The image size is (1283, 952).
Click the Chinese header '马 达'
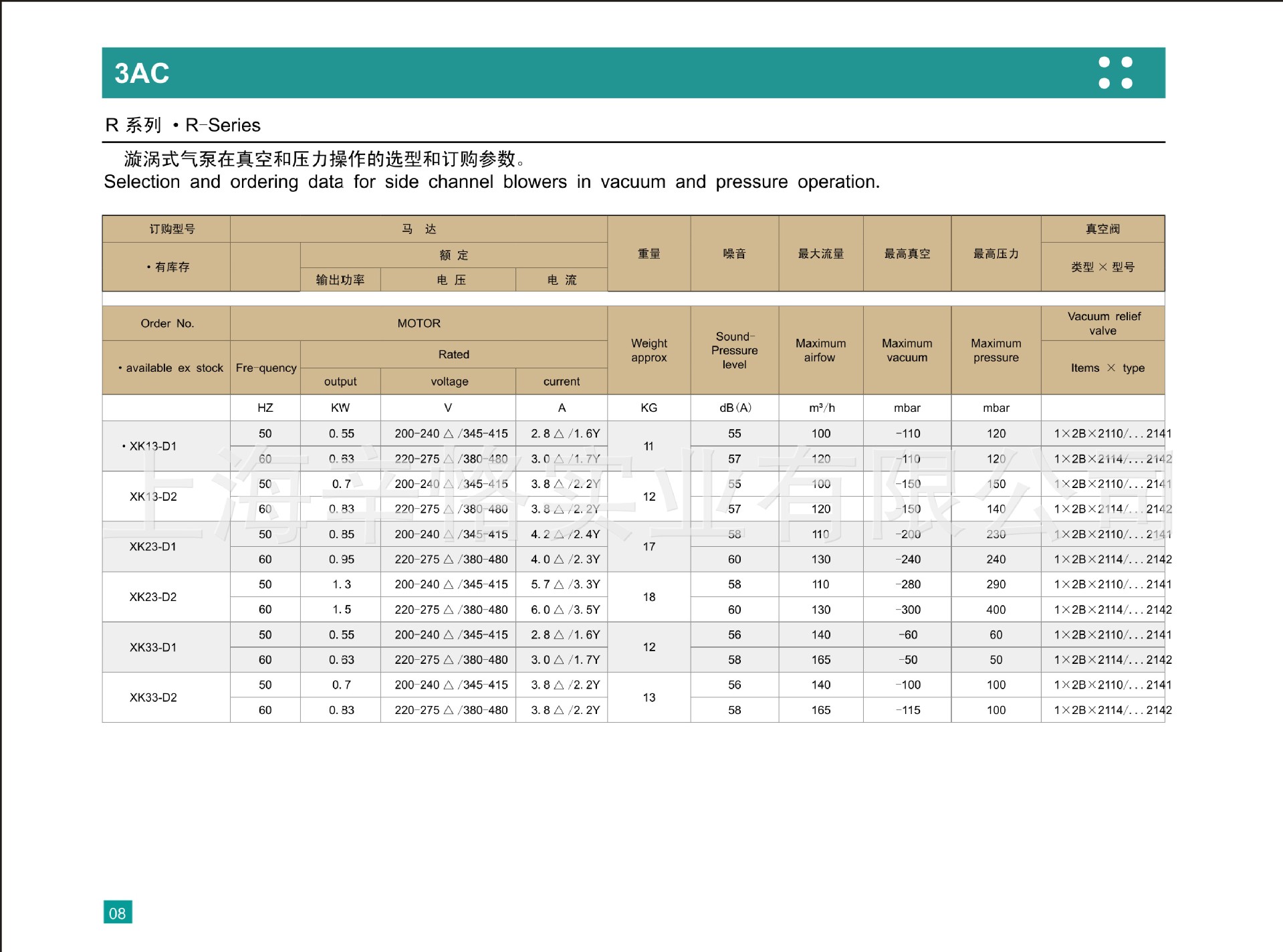[419, 229]
